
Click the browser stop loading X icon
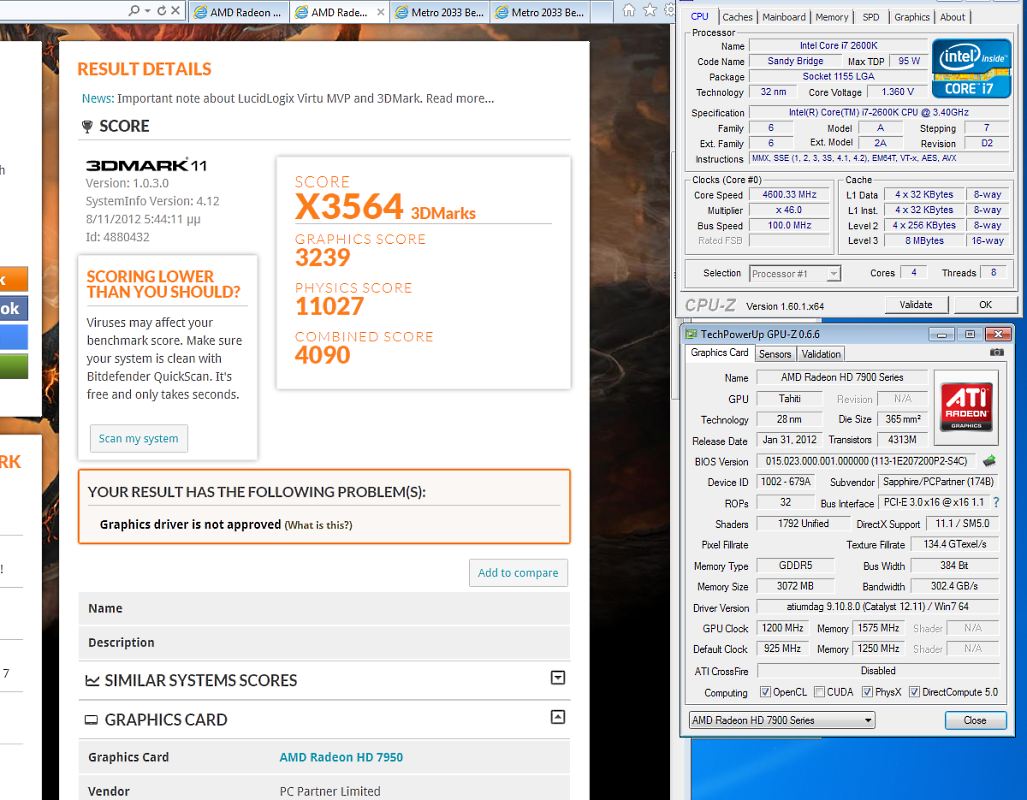coord(175,10)
